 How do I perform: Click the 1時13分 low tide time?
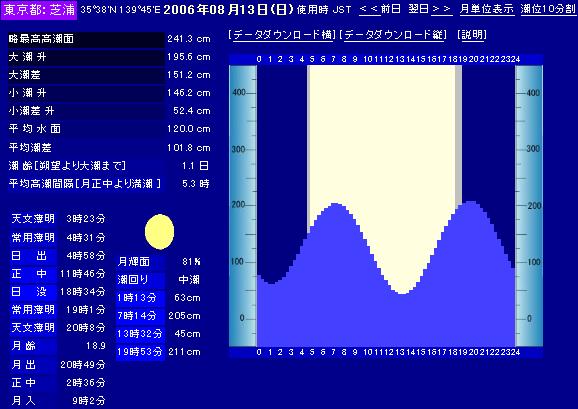[x=137, y=298]
